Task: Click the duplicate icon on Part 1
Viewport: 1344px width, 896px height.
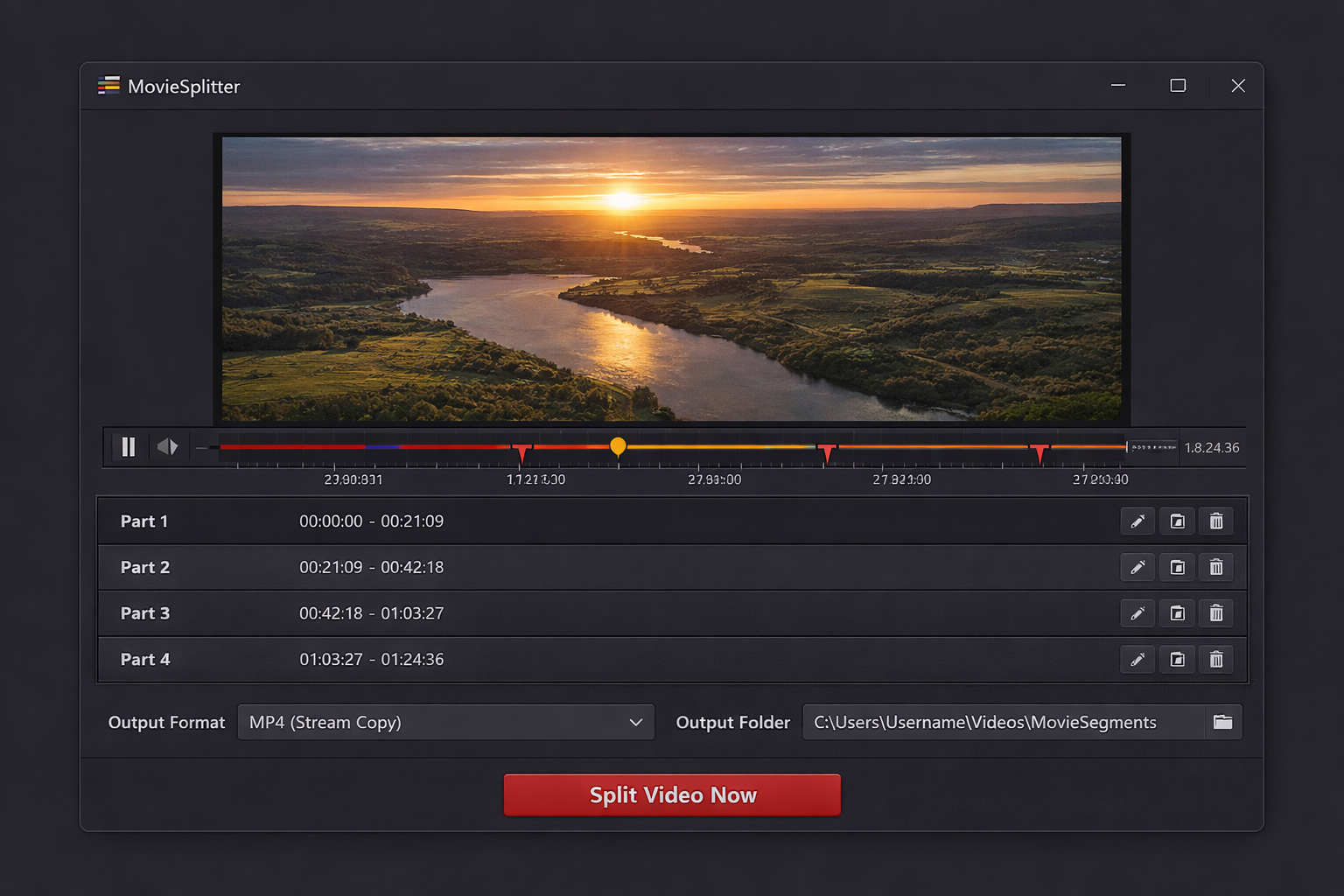Action: tap(1176, 521)
